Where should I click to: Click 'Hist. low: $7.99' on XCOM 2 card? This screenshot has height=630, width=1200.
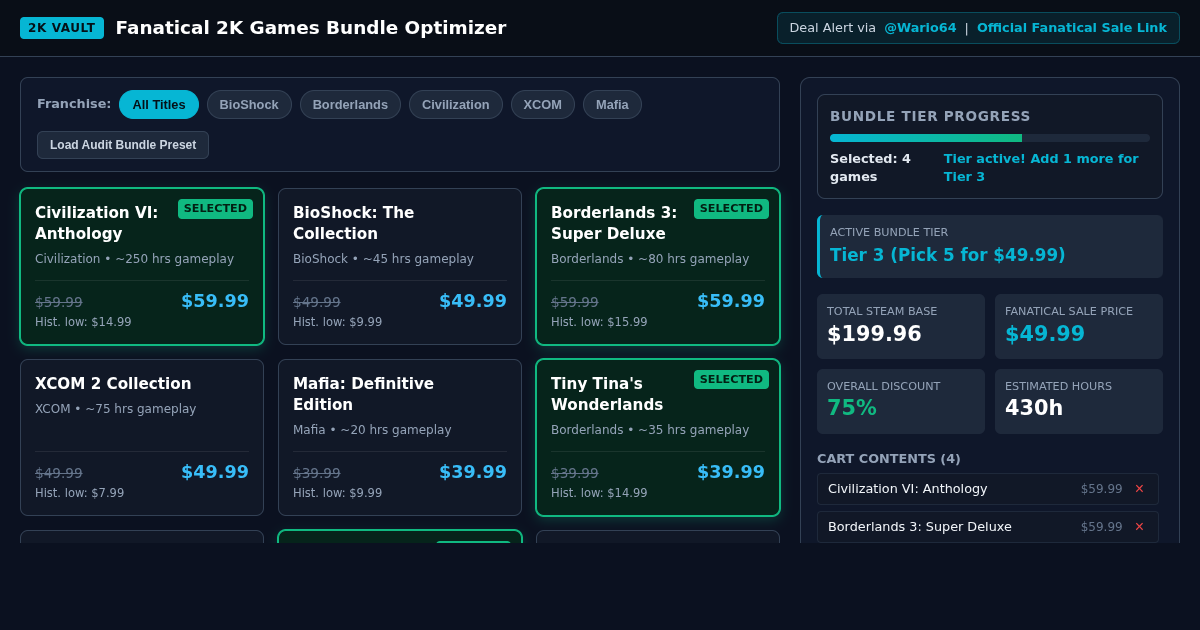[x=80, y=493]
